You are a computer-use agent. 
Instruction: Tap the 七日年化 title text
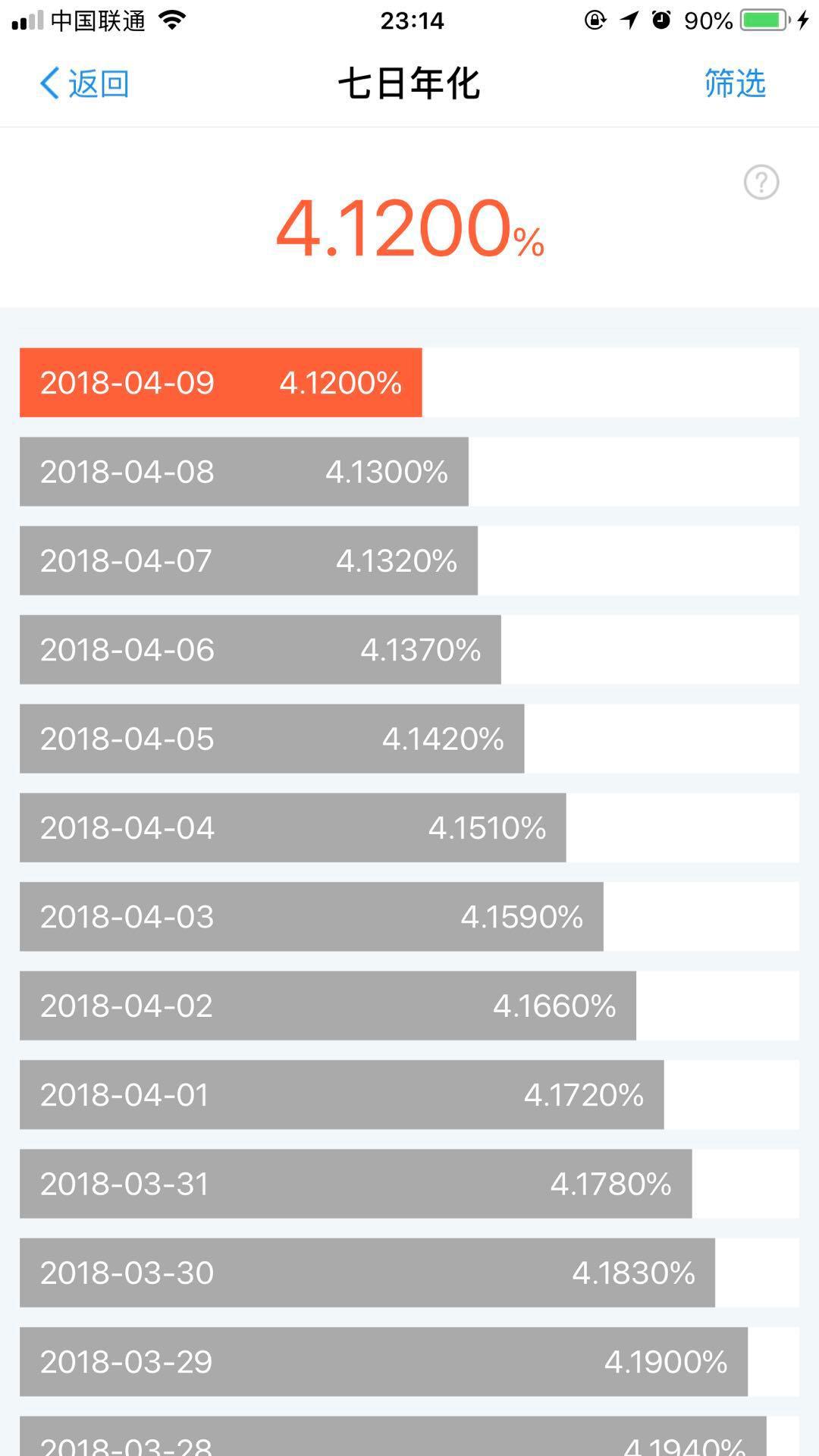409,84
